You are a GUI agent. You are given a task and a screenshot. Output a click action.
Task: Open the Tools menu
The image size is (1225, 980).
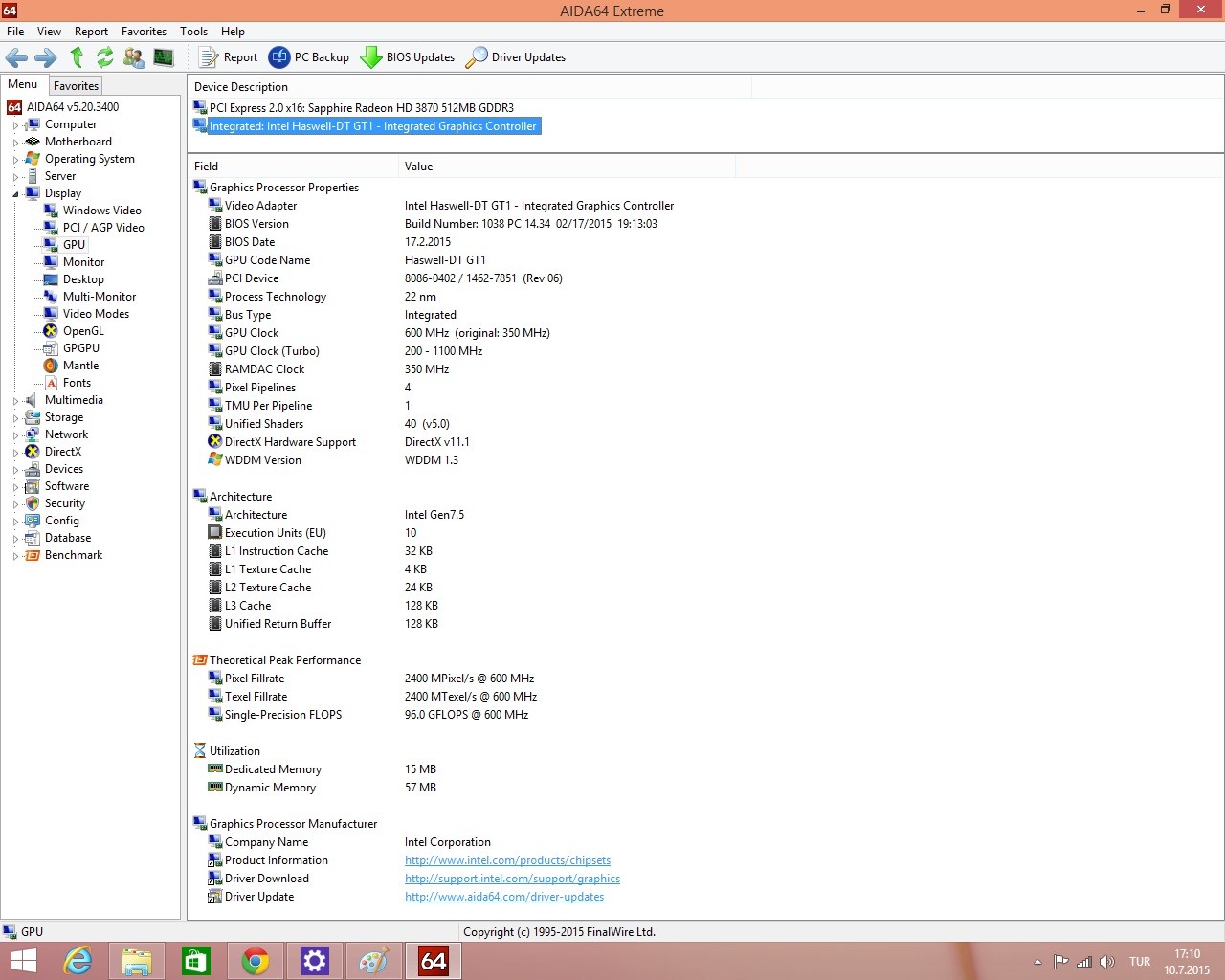193,31
